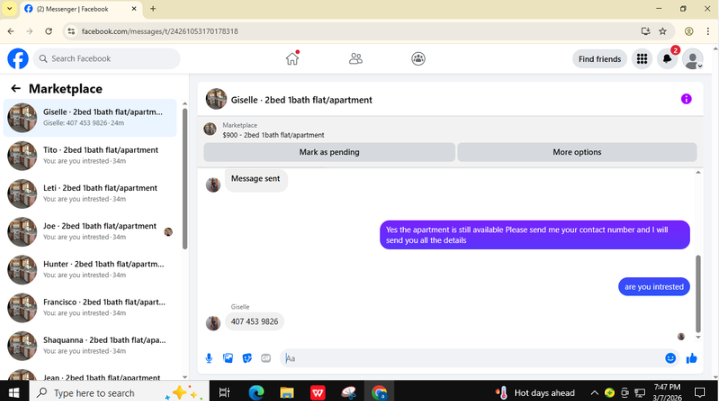Open the Windows notification center
Screen dimensions: 719x401
coord(700,393)
